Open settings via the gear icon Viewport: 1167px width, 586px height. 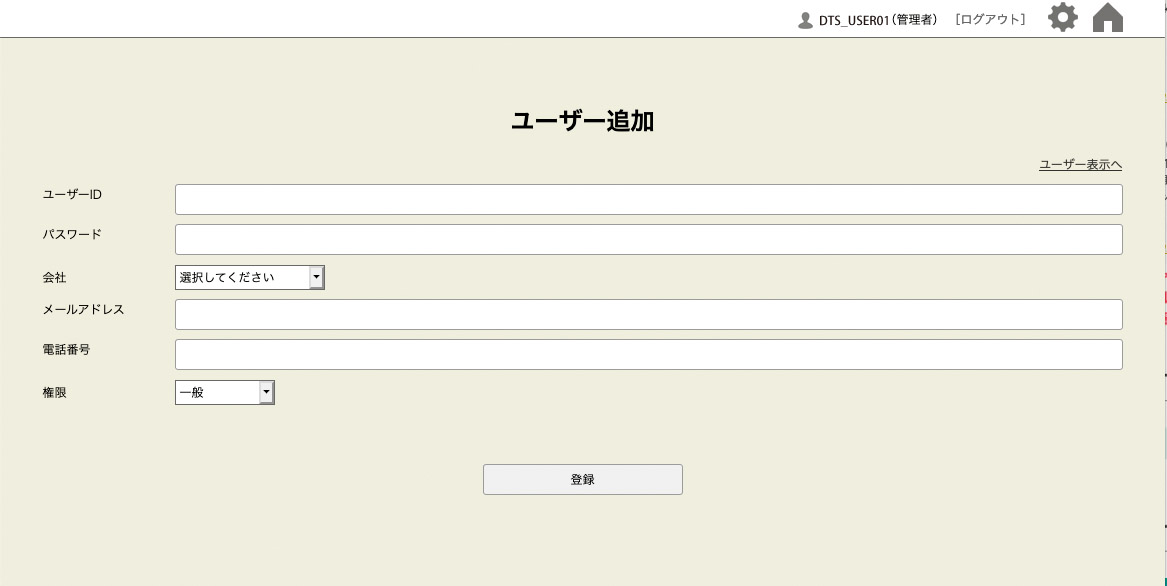1062,18
